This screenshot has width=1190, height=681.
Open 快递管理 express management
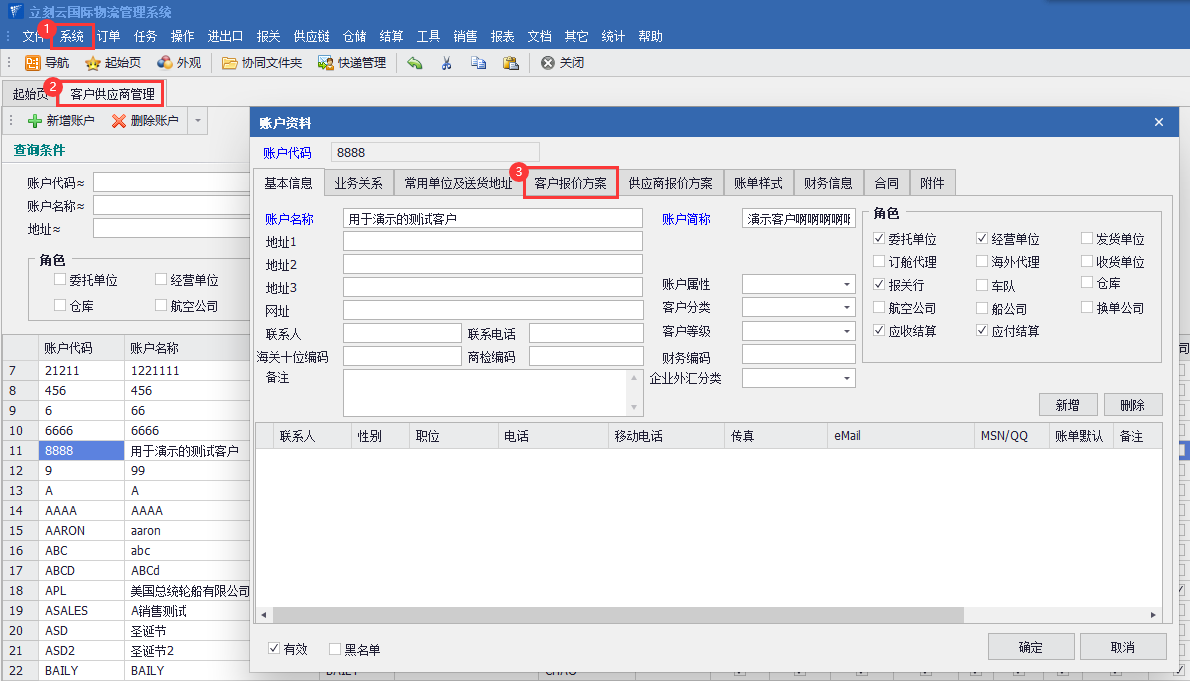click(x=326, y=63)
